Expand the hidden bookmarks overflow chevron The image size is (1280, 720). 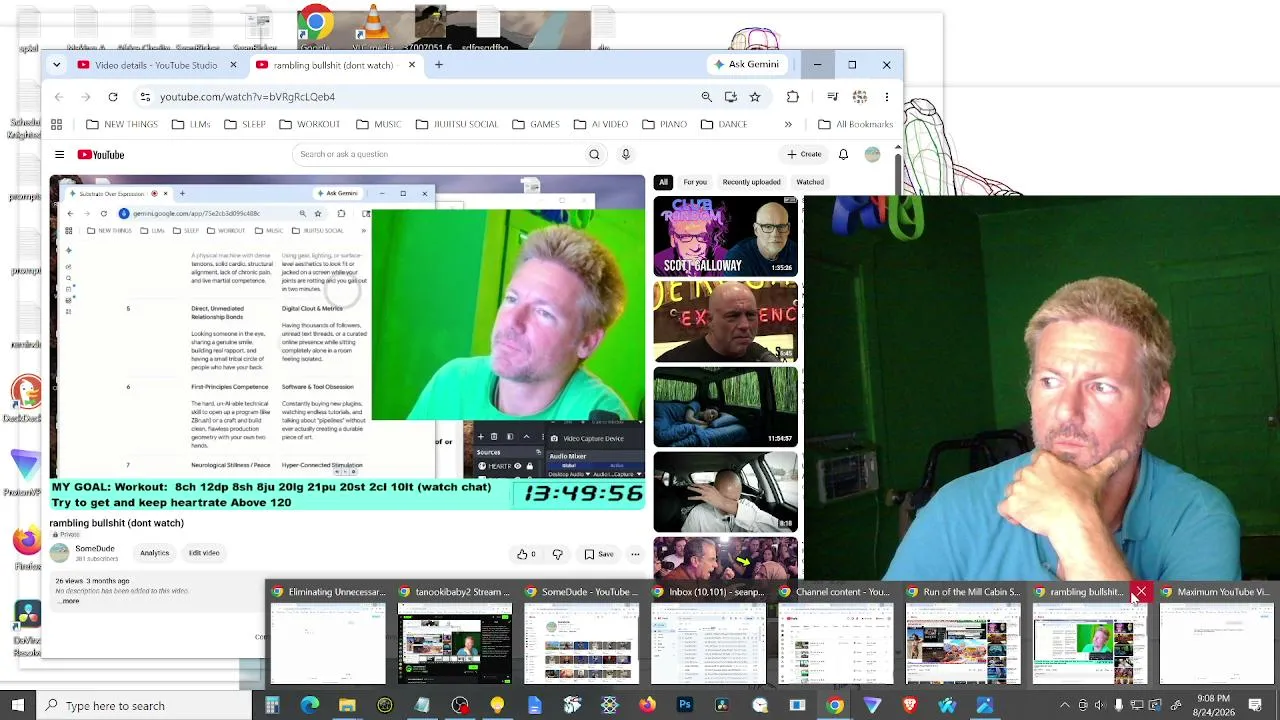click(788, 124)
